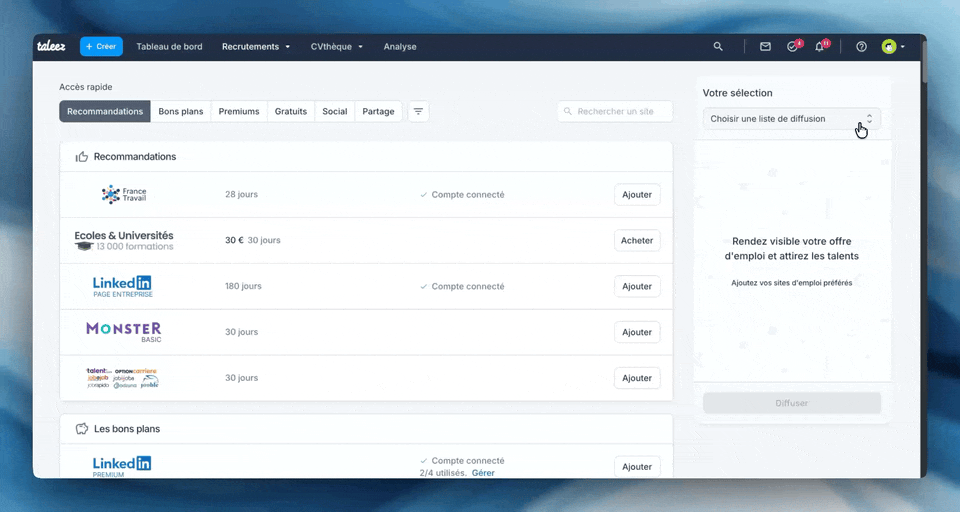Open the messages envelope icon
This screenshot has height=512, width=960.
tap(765, 47)
